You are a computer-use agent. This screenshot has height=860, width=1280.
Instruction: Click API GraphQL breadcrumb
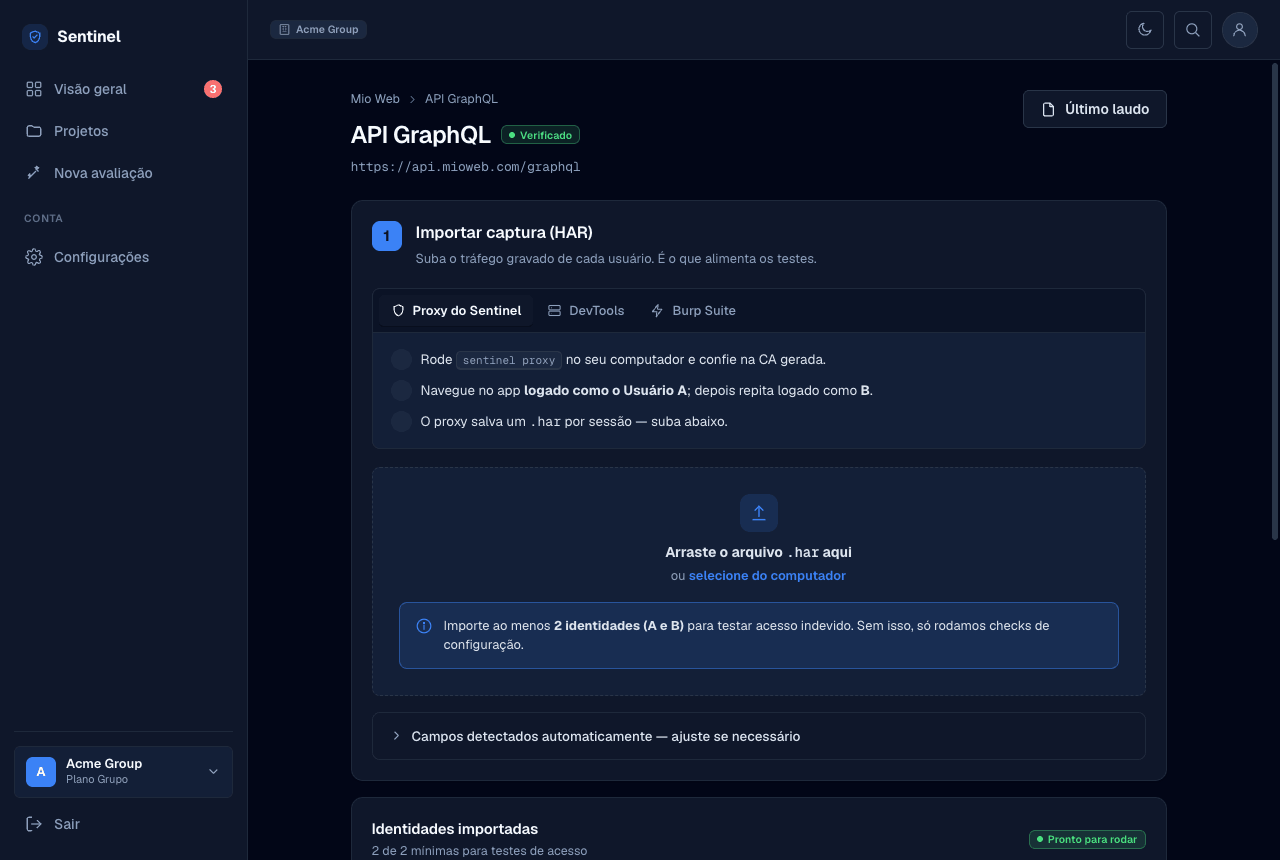(461, 99)
